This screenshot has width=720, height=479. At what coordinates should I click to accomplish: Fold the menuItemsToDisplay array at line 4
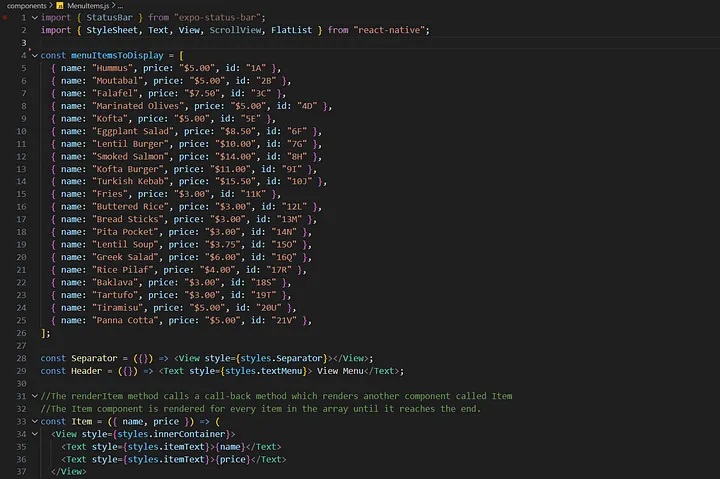[34, 54]
